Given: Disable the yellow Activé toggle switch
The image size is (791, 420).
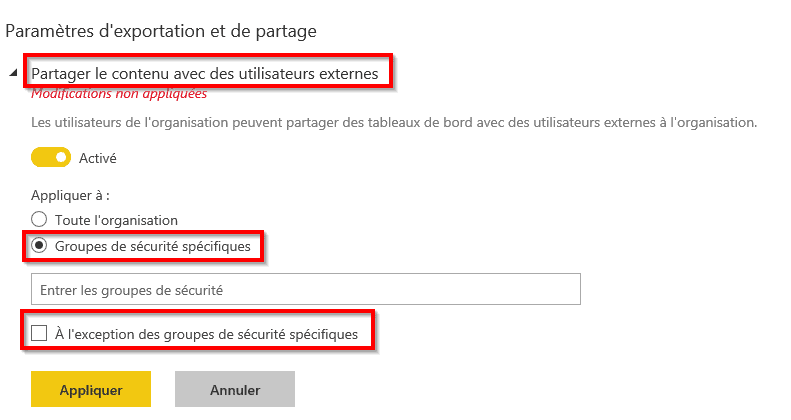Looking at the screenshot, I should tap(51, 157).
